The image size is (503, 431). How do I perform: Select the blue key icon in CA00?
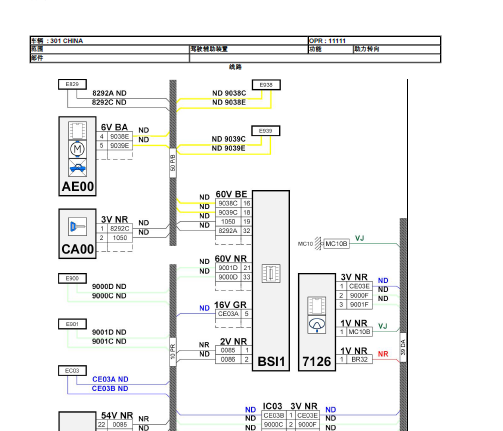[77, 227]
